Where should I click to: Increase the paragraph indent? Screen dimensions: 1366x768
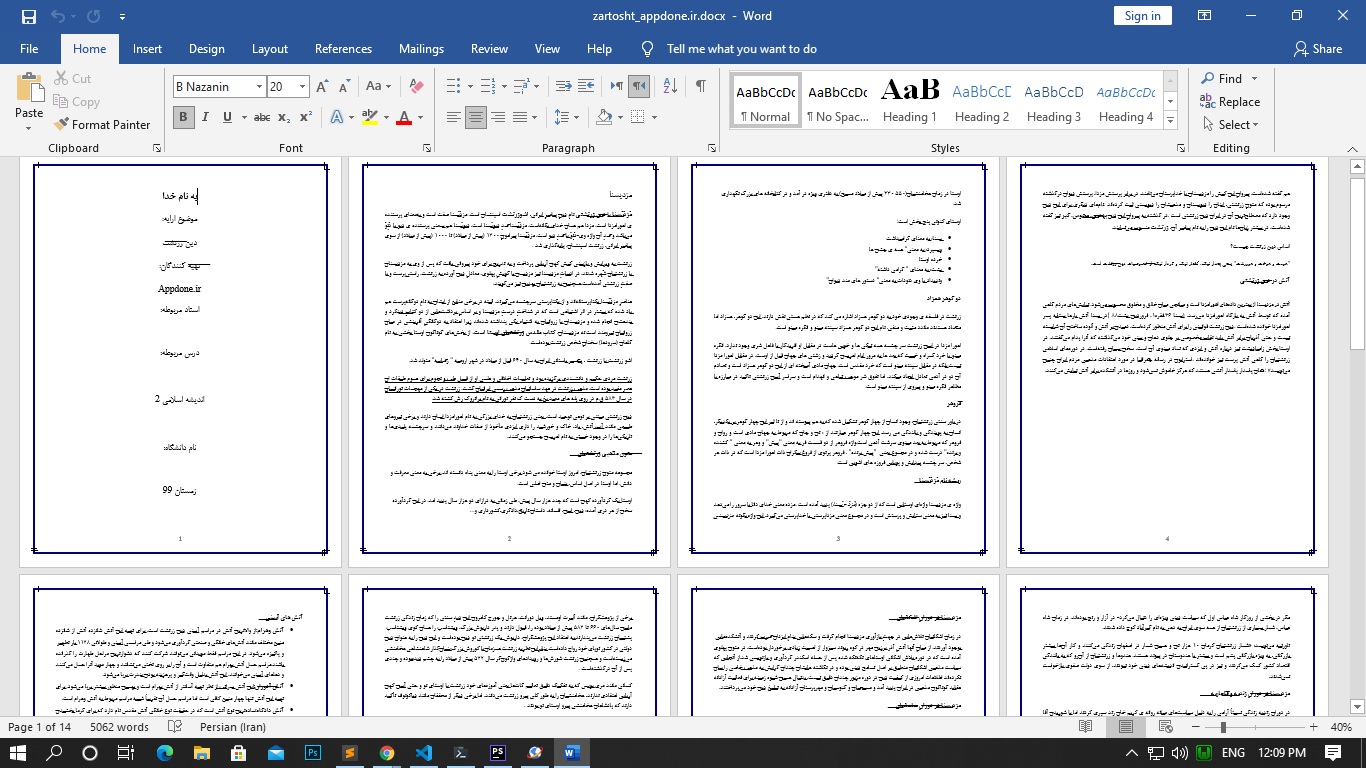(x=585, y=86)
